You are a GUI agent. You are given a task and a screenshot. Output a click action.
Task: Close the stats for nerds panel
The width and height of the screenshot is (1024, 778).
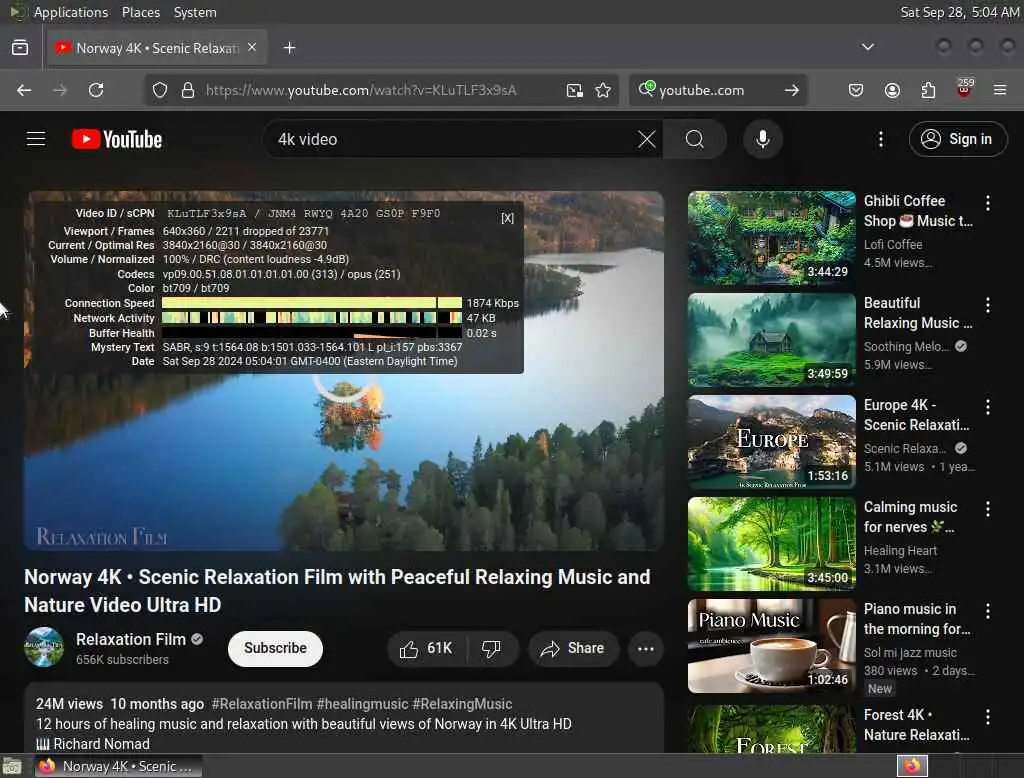507,218
